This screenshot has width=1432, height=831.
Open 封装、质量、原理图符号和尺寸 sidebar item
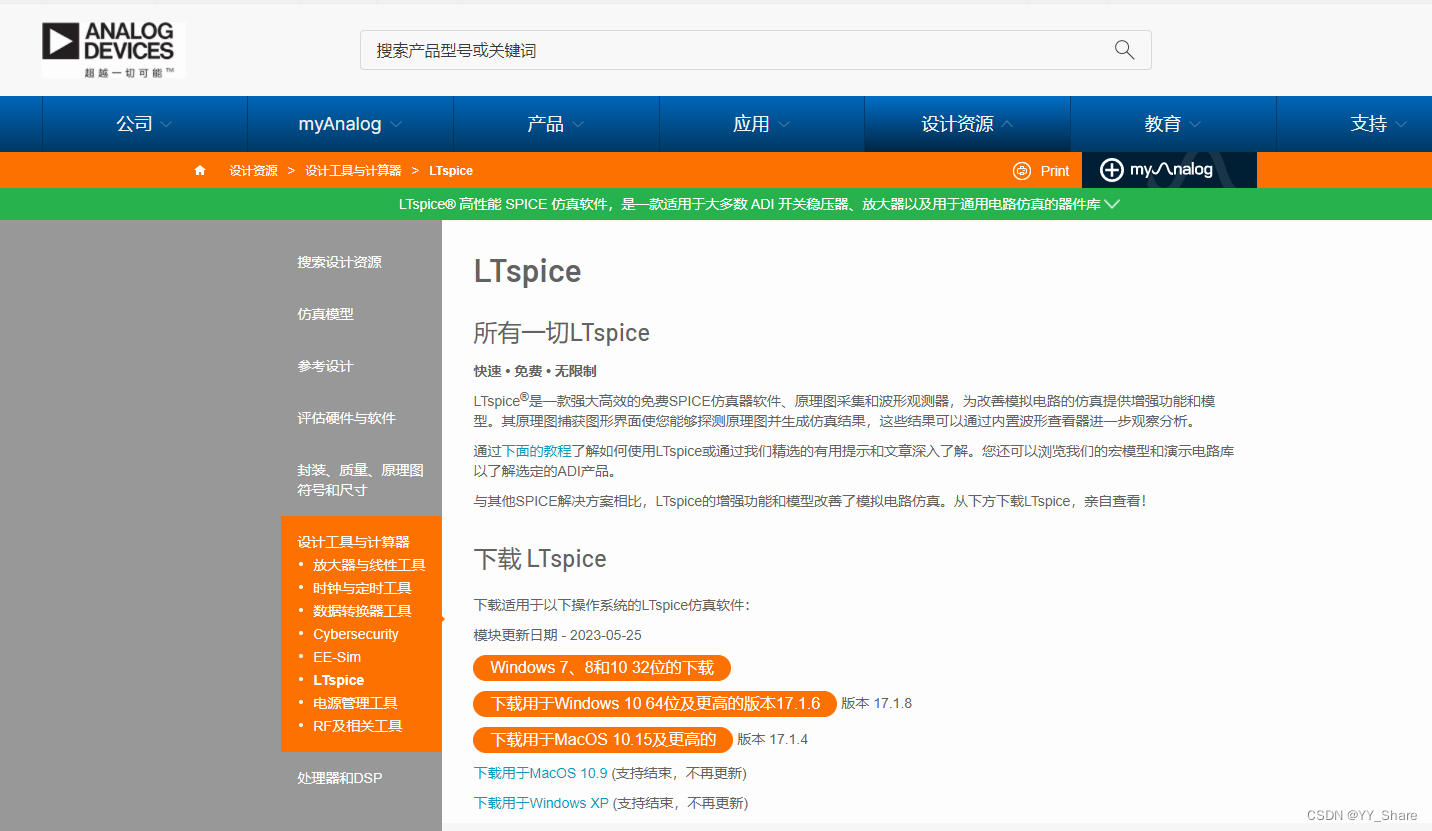click(x=360, y=480)
